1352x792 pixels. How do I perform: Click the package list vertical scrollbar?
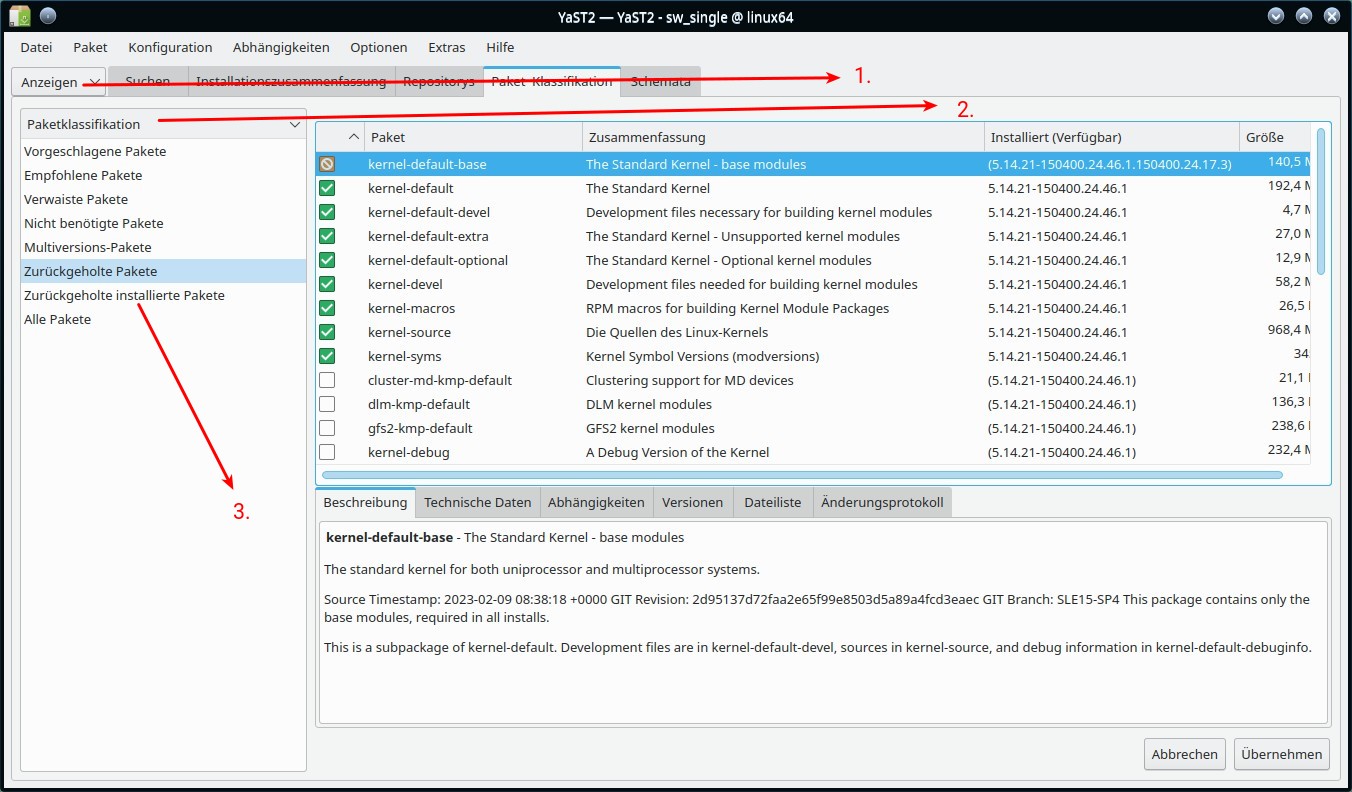pos(1322,200)
